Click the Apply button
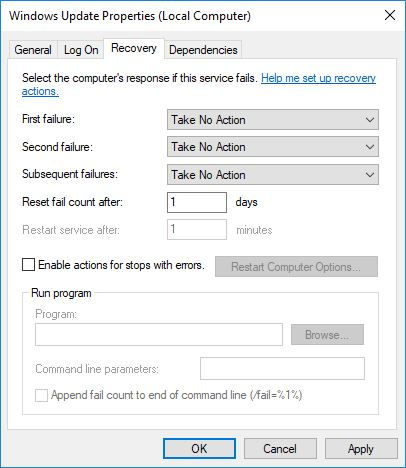 (361, 449)
